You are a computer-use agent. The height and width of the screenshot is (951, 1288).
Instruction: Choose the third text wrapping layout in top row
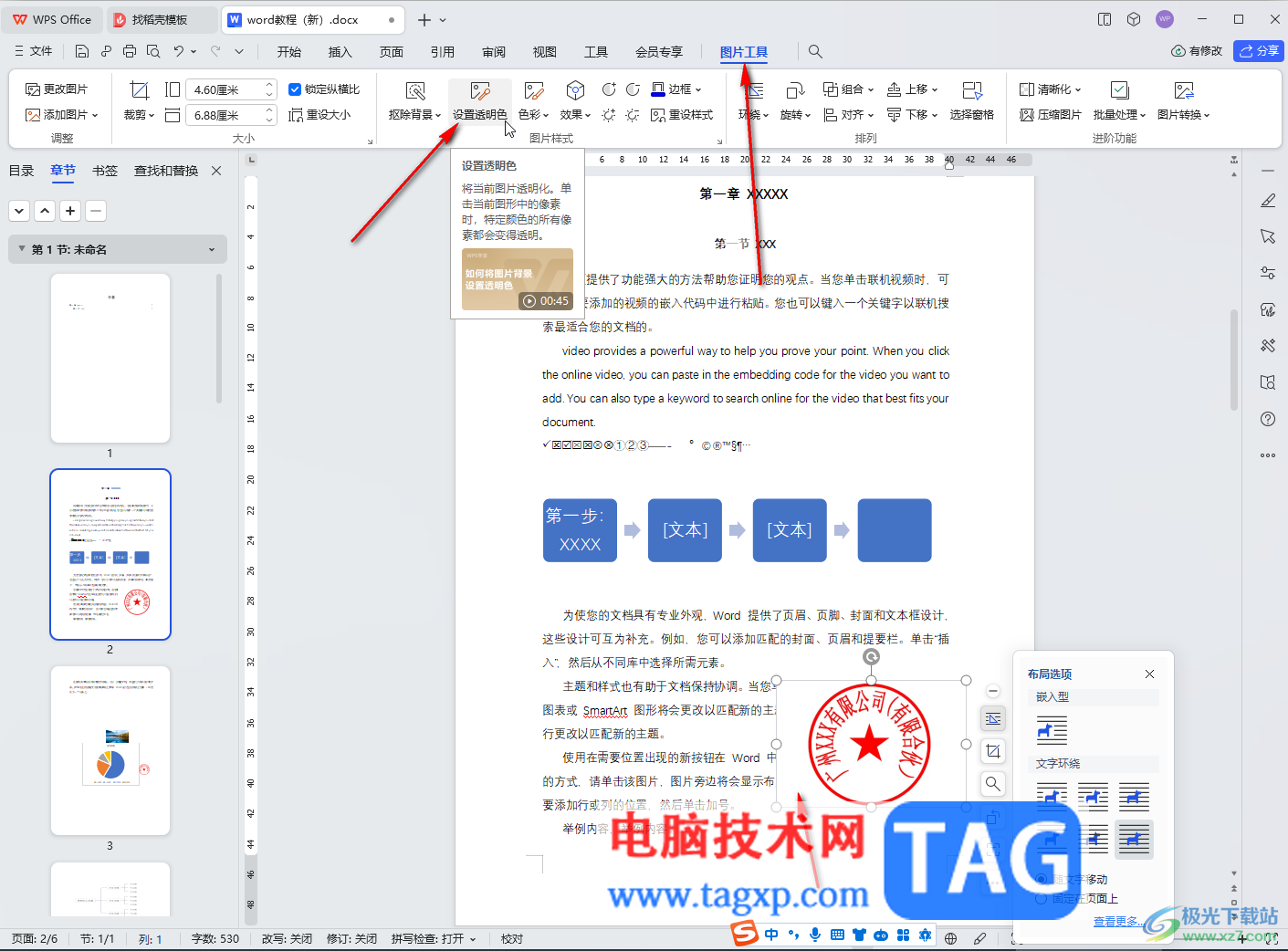1134,798
